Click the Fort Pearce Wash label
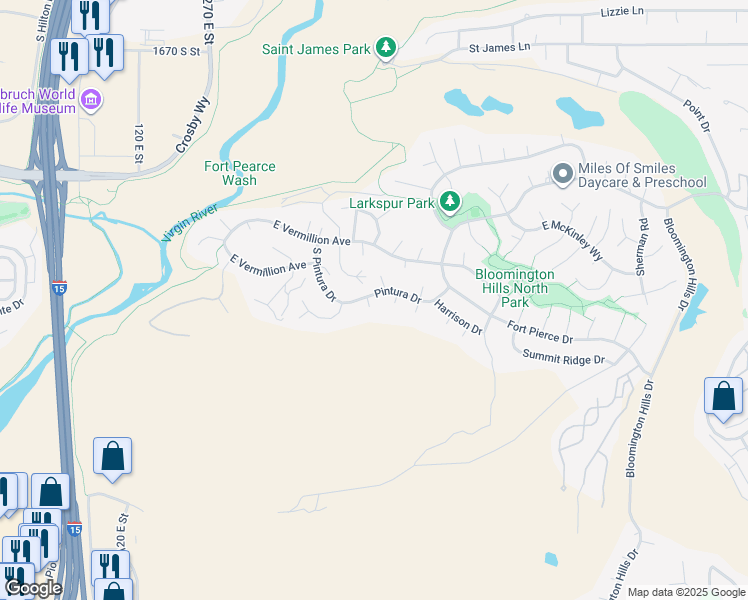This screenshot has width=748, height=600. [239, 173]
